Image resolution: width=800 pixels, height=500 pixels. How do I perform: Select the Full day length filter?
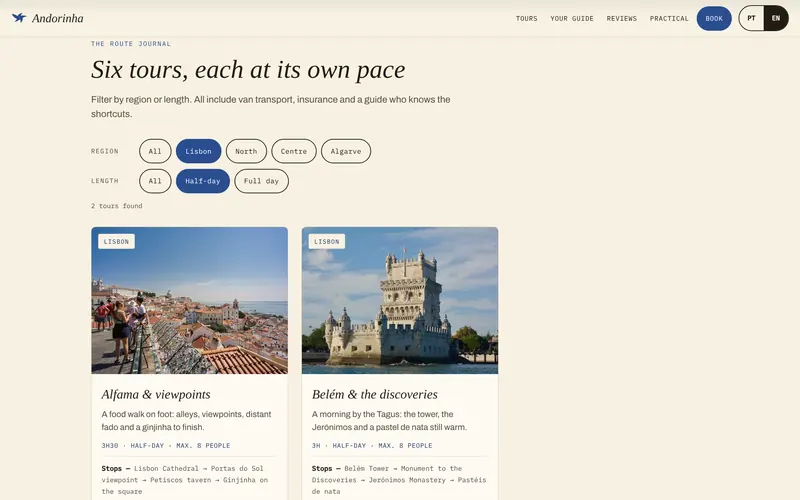[x=261, y=181]
